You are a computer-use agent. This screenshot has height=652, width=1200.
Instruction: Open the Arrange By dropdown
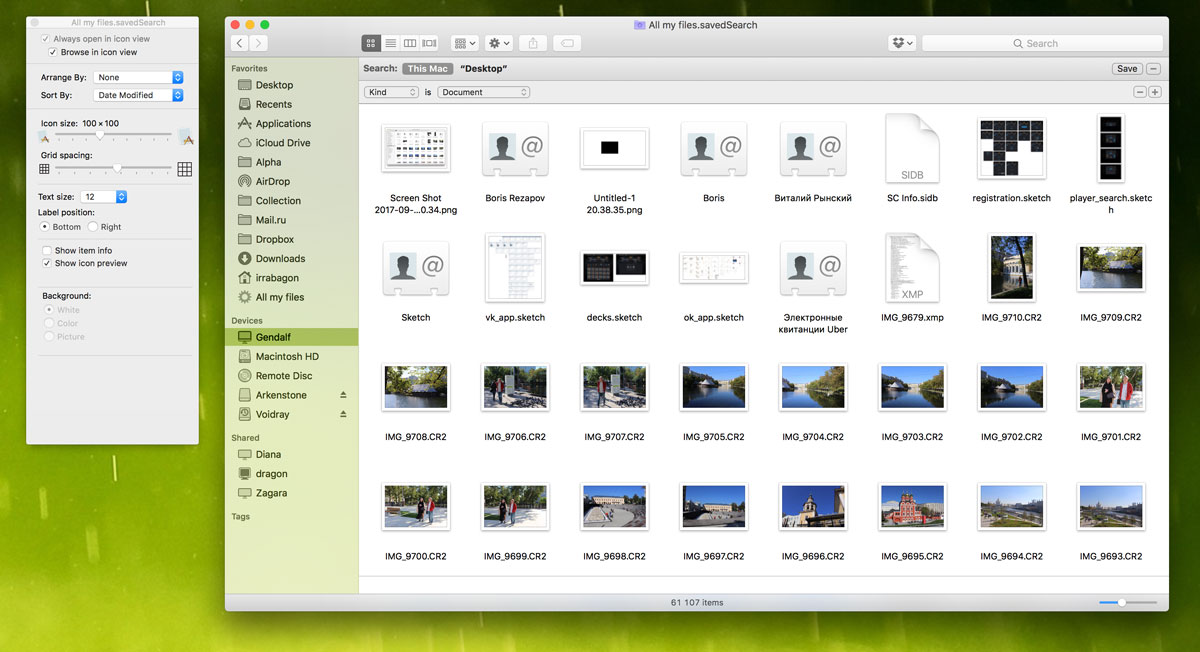pos(138,77)
